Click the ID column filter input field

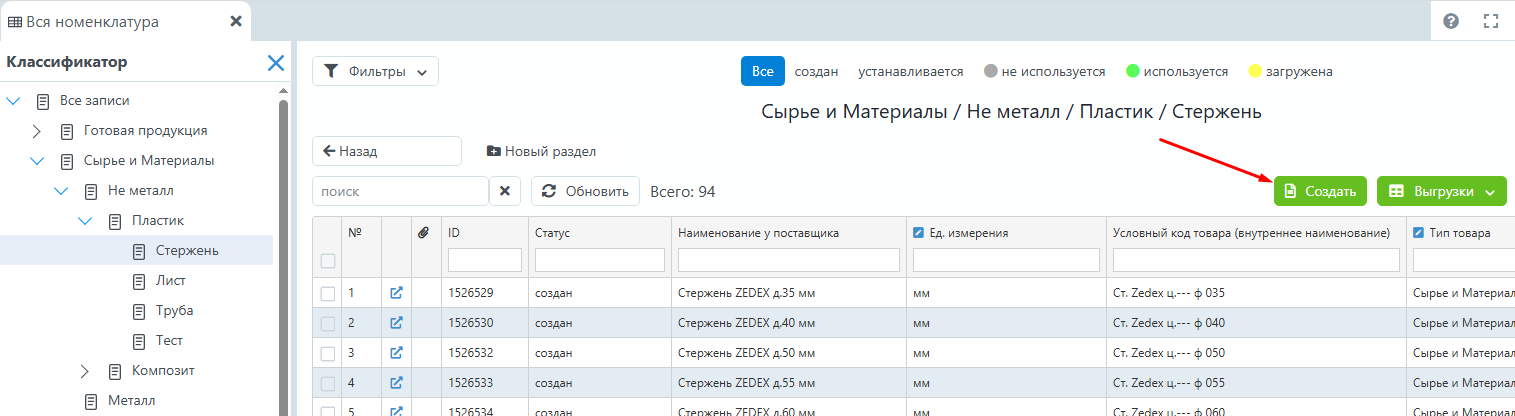(x=484, y=260)
